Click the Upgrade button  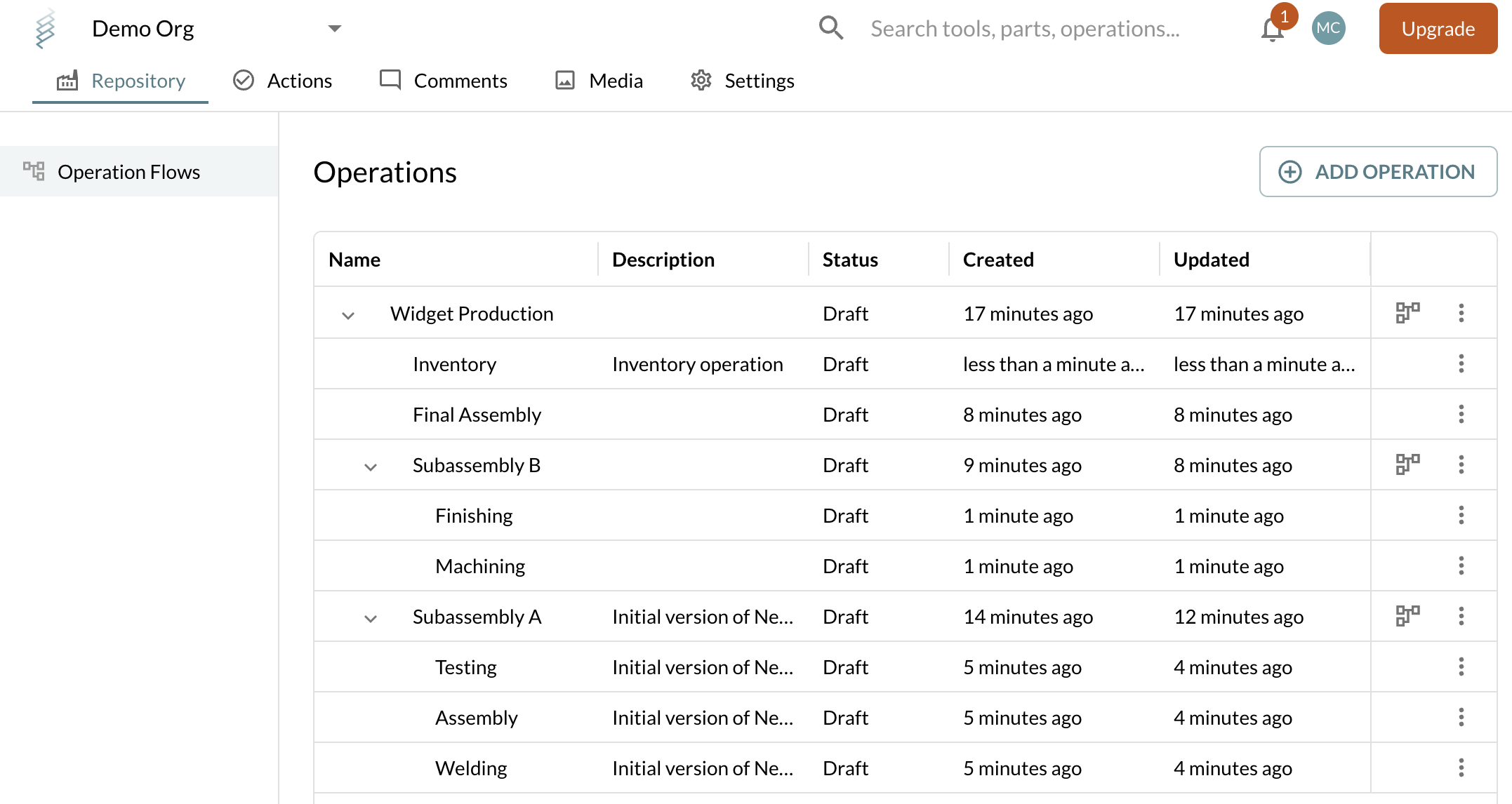tap(1438, 29)
